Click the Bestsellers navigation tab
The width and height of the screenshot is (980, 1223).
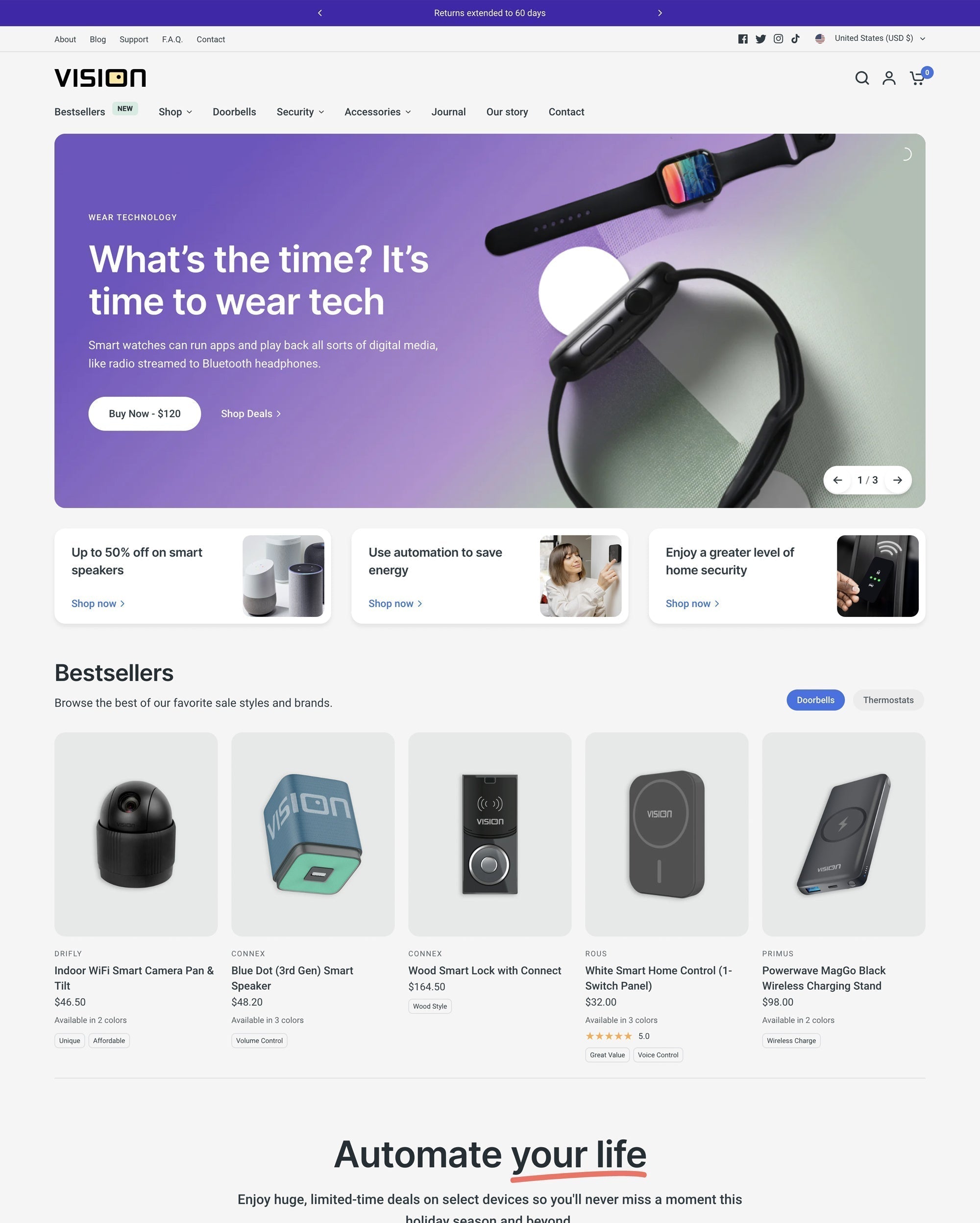tap(79, 112)
